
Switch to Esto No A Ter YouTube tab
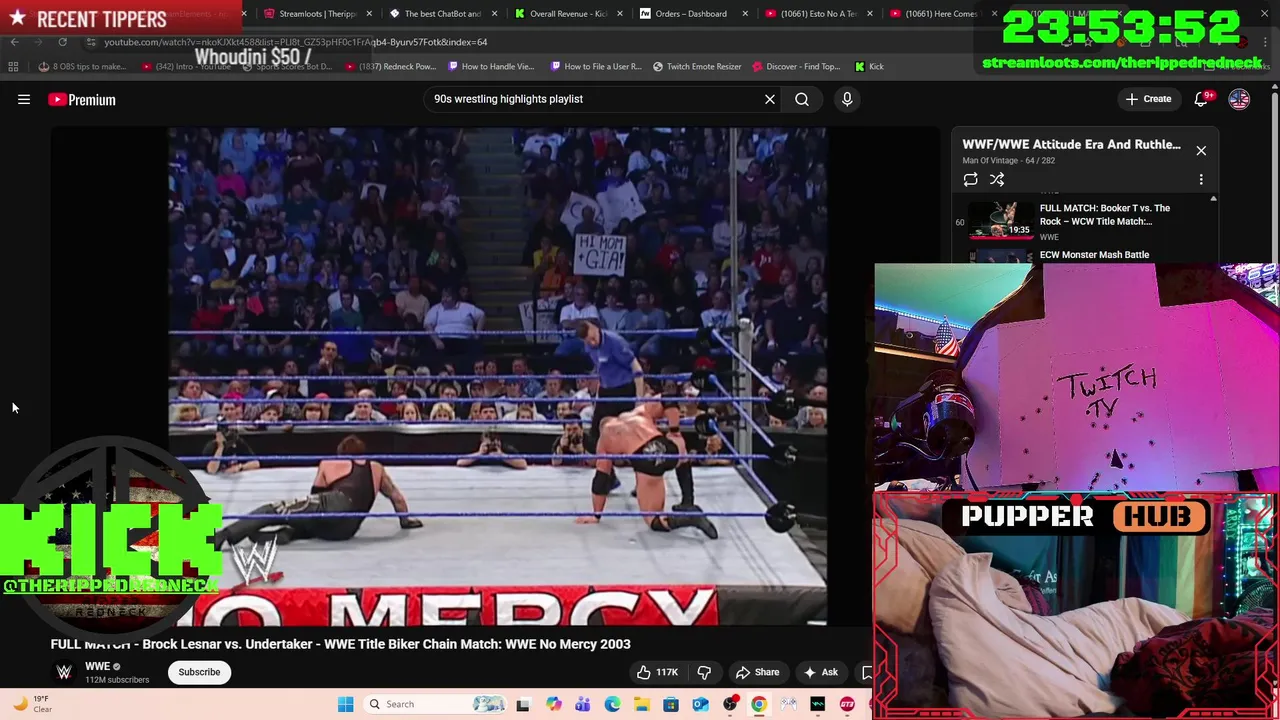tap(816, 14)
